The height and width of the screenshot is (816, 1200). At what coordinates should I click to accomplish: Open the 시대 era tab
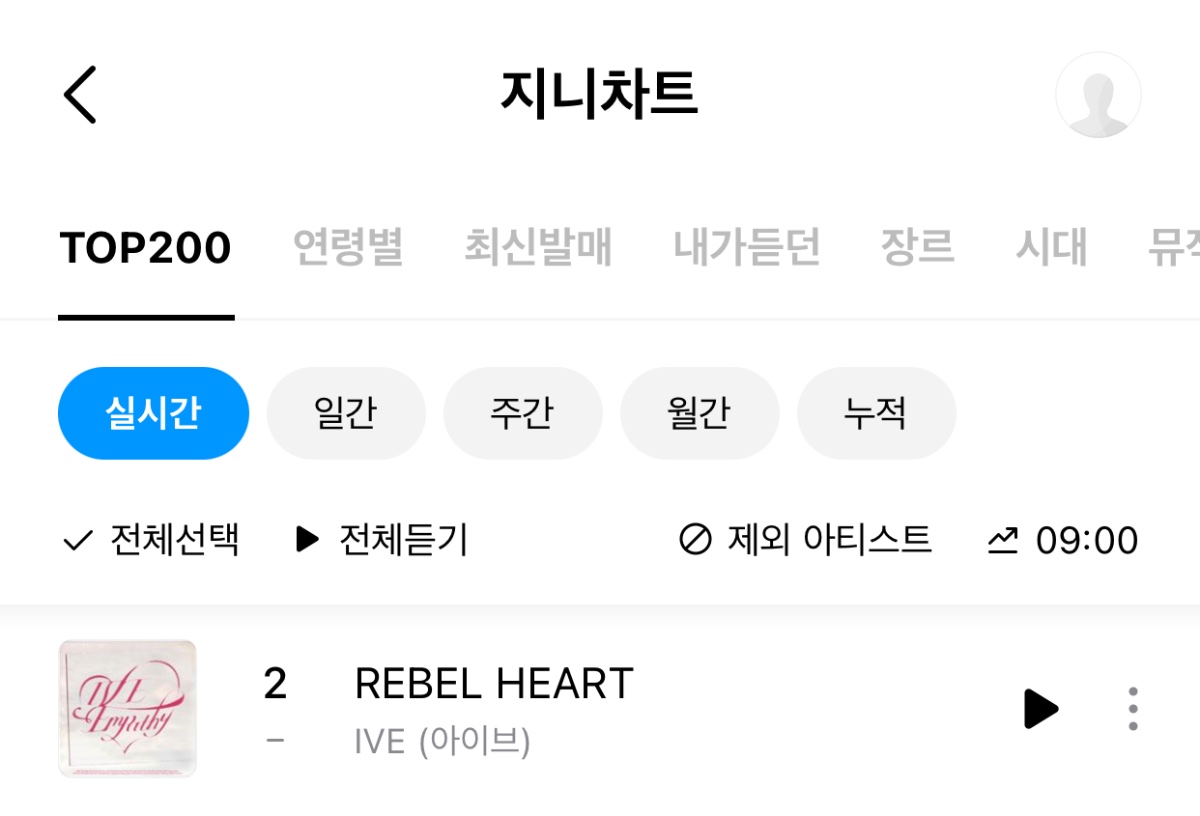coord(1051,248)
